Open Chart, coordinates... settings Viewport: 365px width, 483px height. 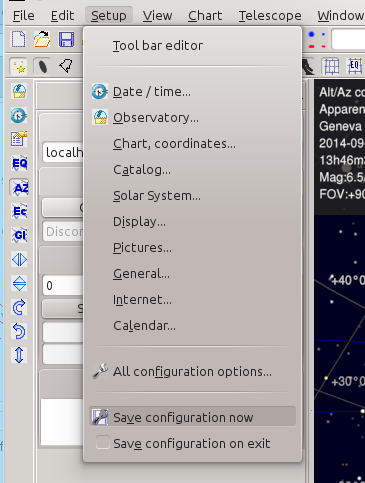click(192, 144)
